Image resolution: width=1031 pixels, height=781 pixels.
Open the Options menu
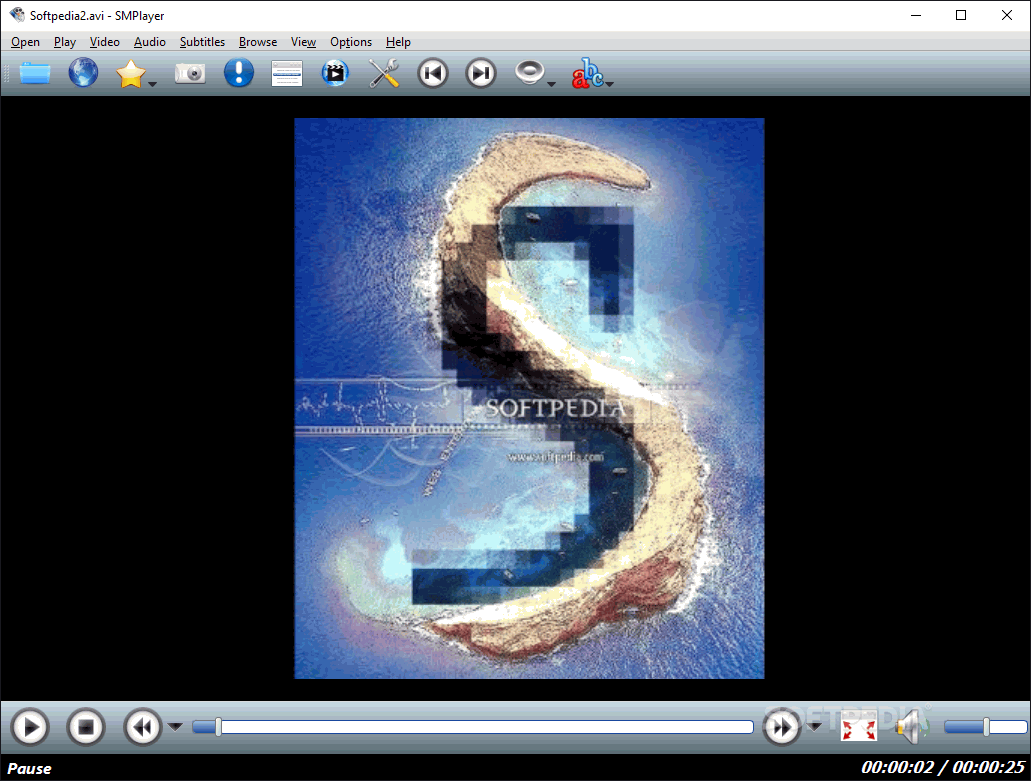tap(350, 42)
